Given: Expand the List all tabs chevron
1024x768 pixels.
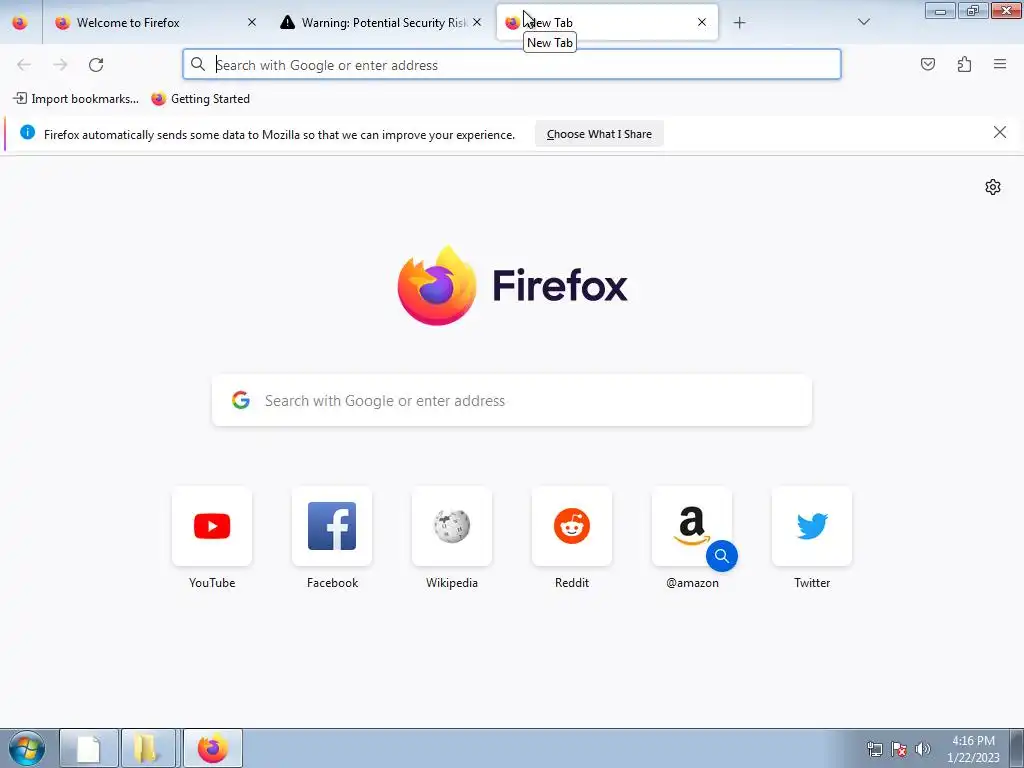Looking at the screenshot, I should [863, 22].
